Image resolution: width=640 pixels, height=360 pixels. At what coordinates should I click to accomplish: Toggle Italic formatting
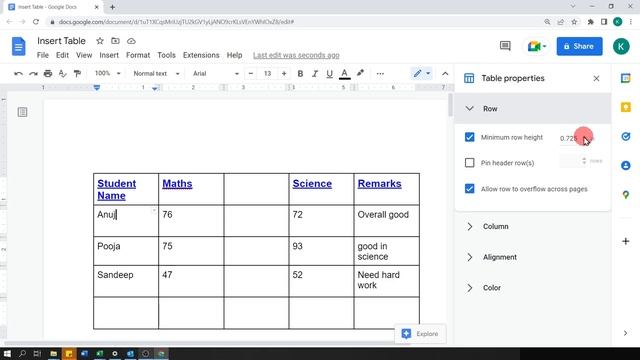[315, 74]
